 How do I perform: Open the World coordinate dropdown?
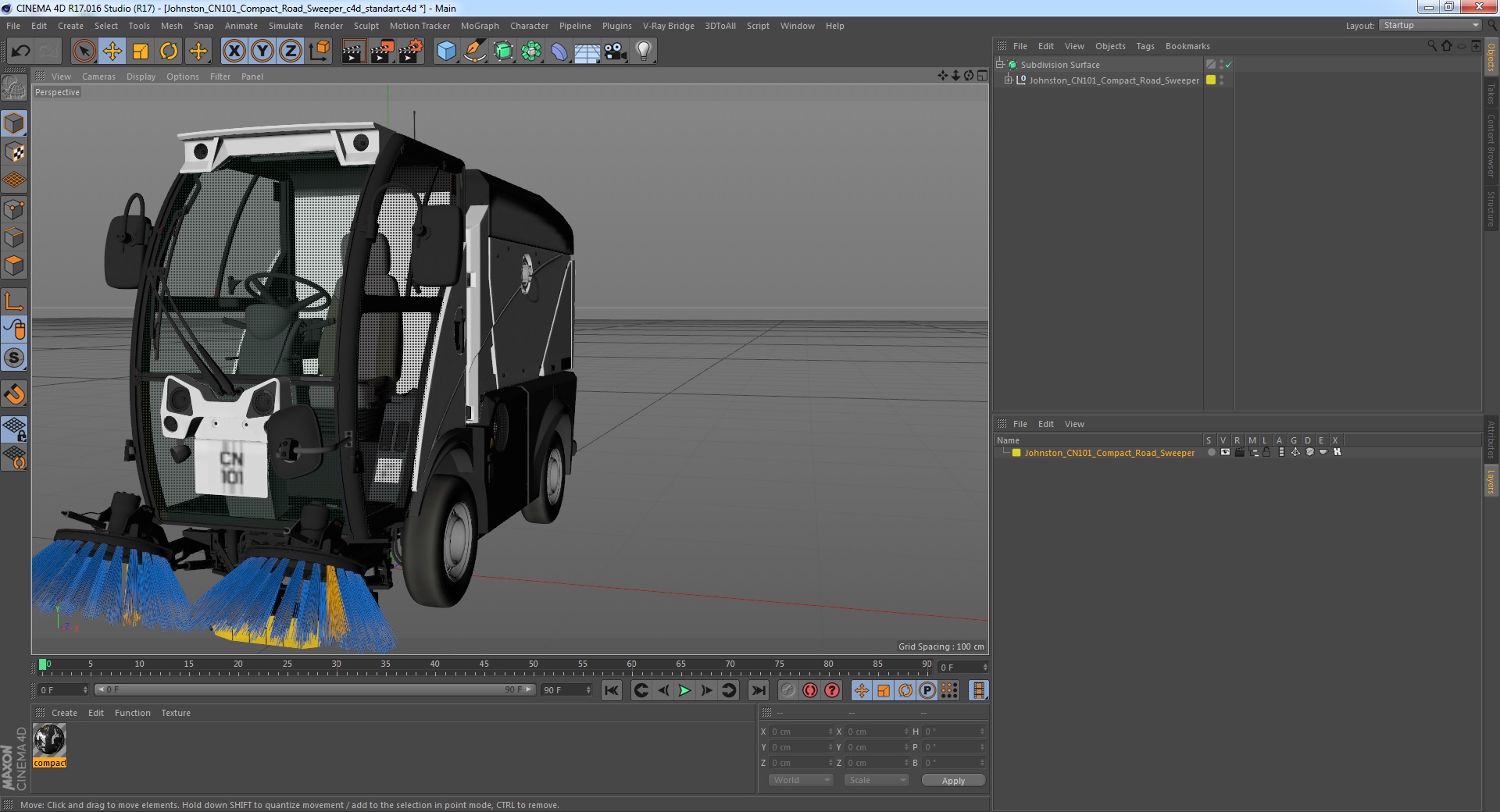pyautogui.click(x=801, y=780)
